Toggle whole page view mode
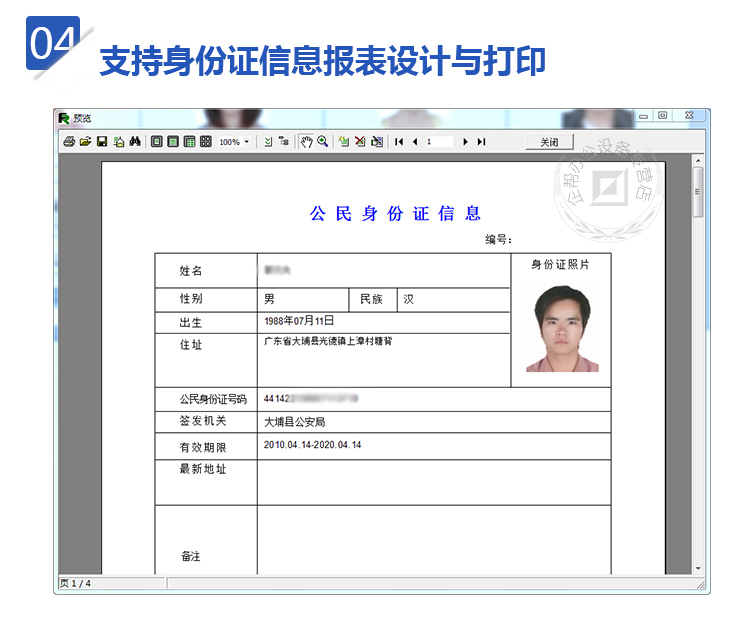This screenshot has width=750, height=626. click(157, 142)
